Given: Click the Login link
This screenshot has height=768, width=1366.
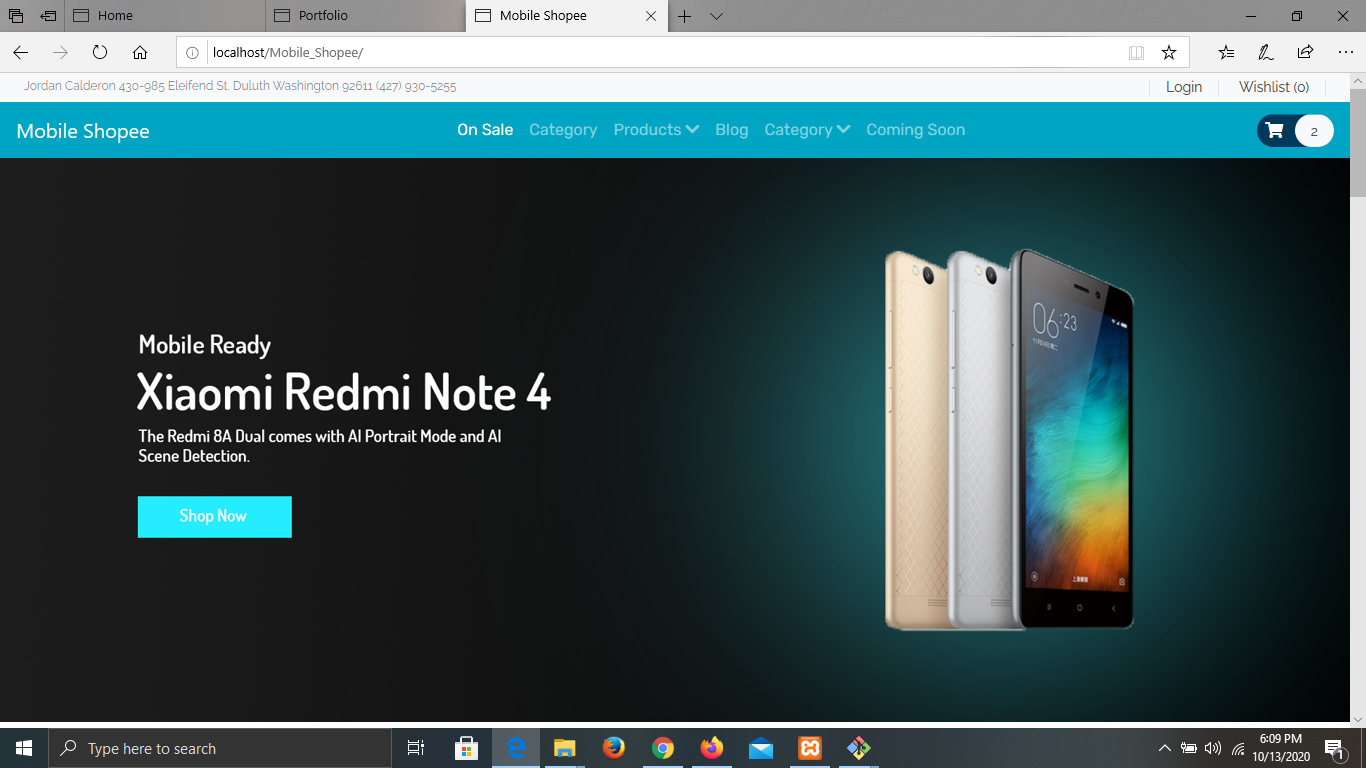Looking at the screenshot, I should point(1184,87).
